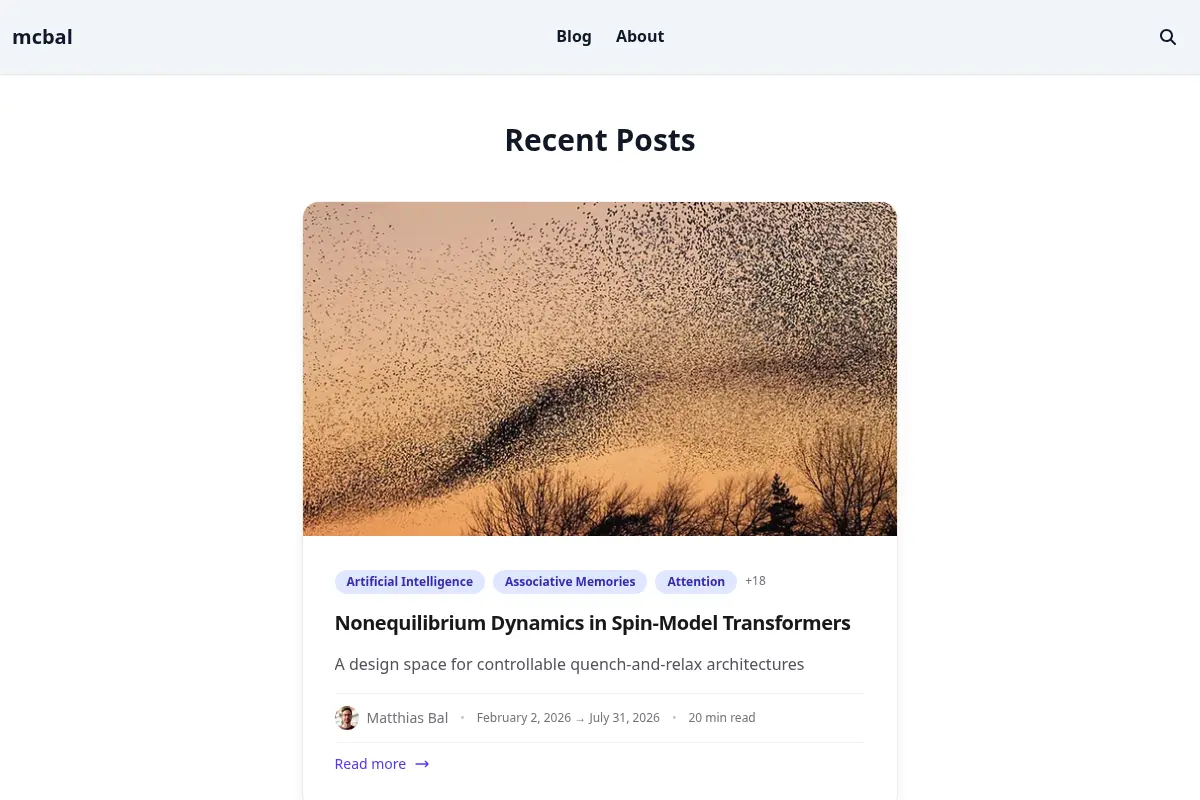Click the quench-and-relax architectures subtitle
This screenshot has height=800, width=1200.
pos(570,664)
